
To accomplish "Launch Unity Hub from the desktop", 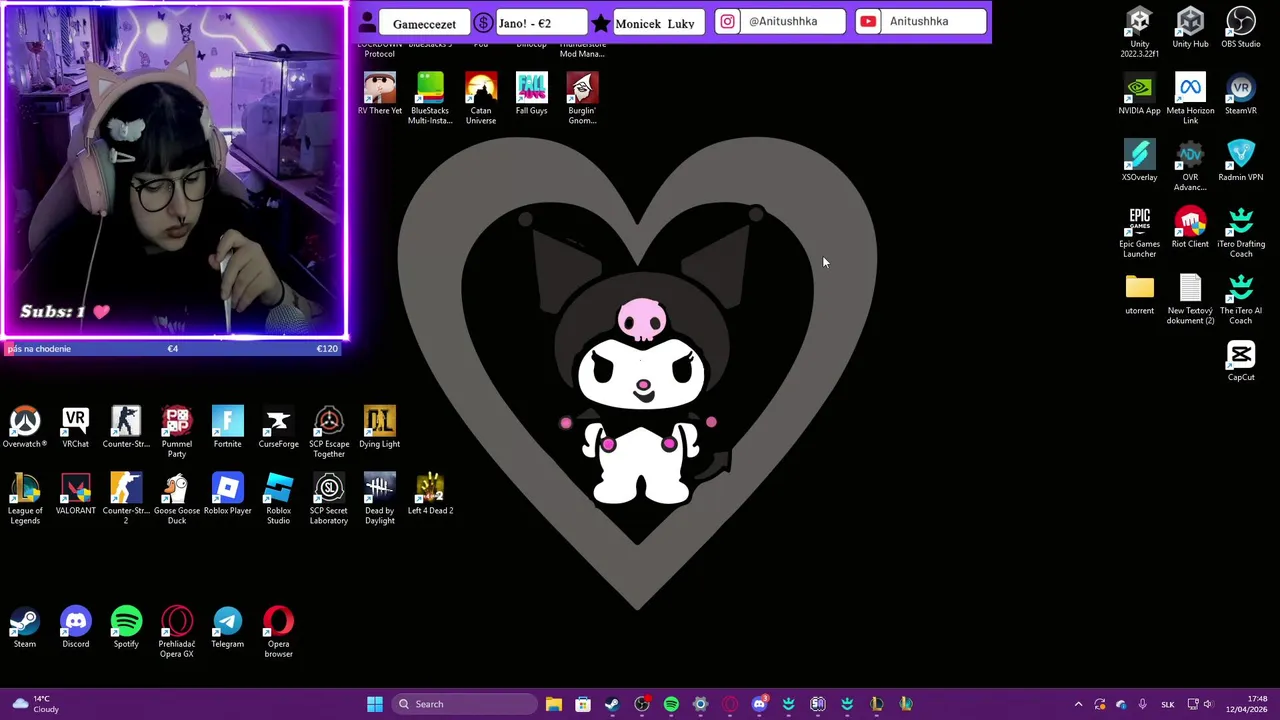I will point(1190,27).
